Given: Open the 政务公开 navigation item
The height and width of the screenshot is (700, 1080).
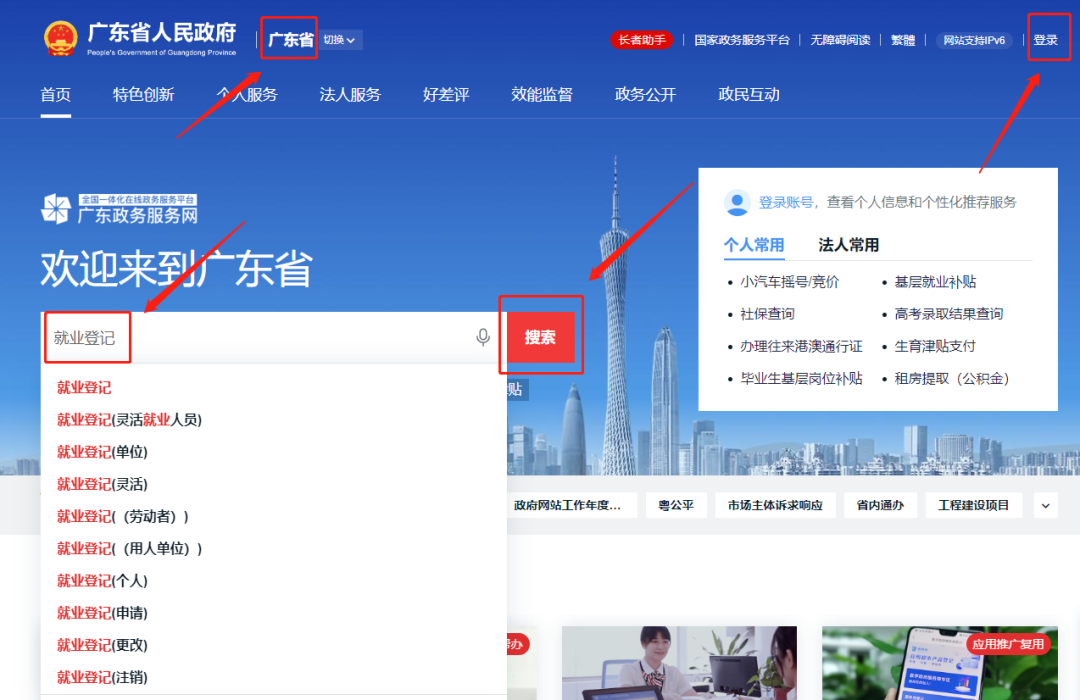Looking at the screenshot, I should point(645,94).
